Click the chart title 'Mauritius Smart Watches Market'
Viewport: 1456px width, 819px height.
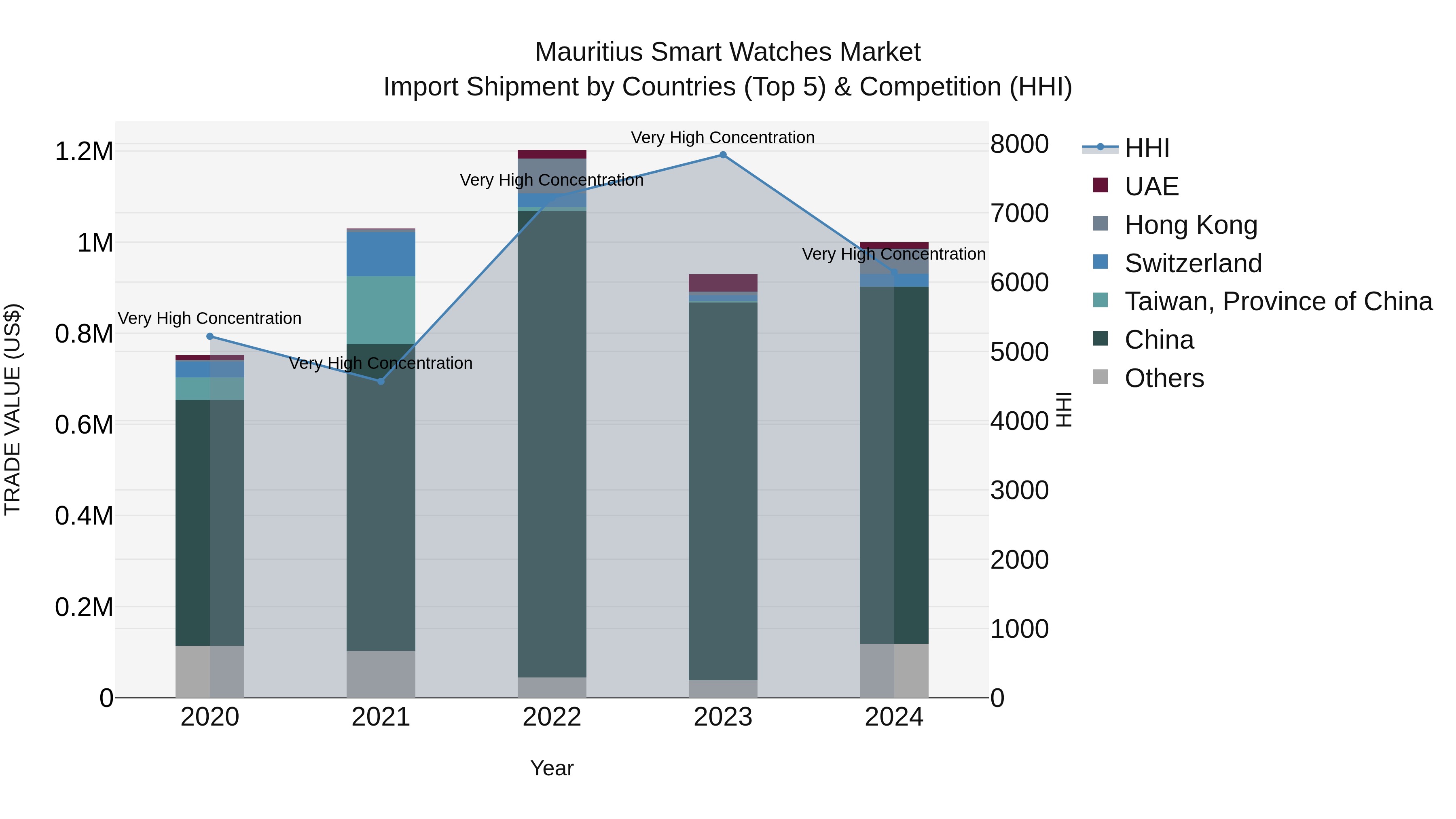[x=728, y=52]
